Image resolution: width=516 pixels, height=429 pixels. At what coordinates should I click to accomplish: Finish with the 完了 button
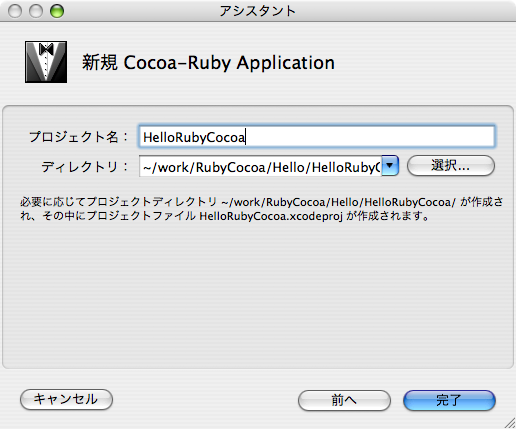(x=449, y=400)
